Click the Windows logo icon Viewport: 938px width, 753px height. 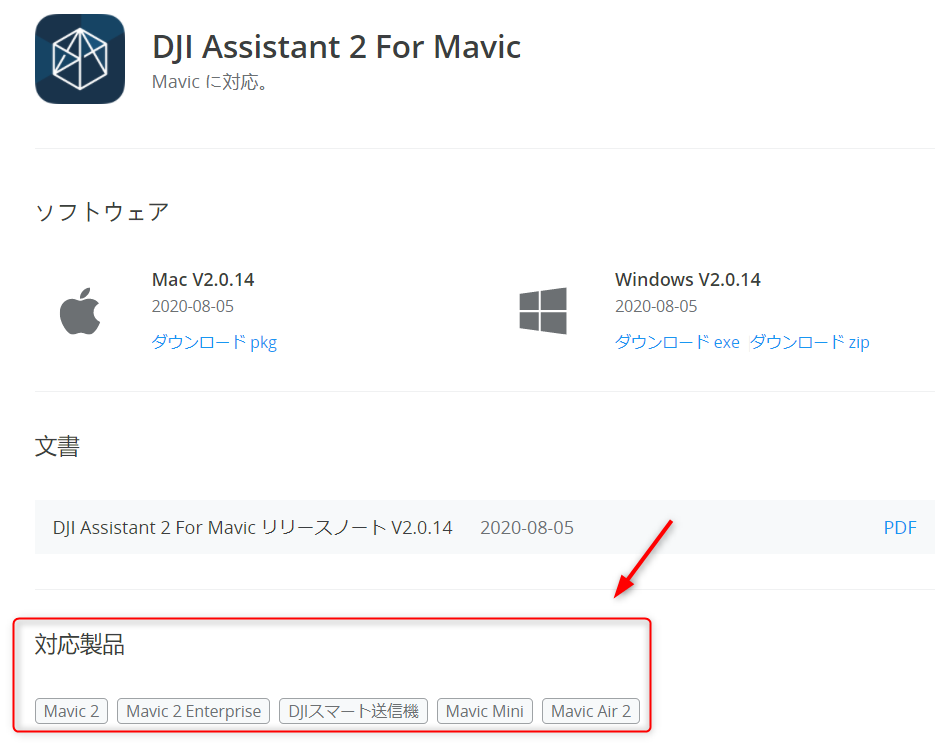(x=543, y=311)
